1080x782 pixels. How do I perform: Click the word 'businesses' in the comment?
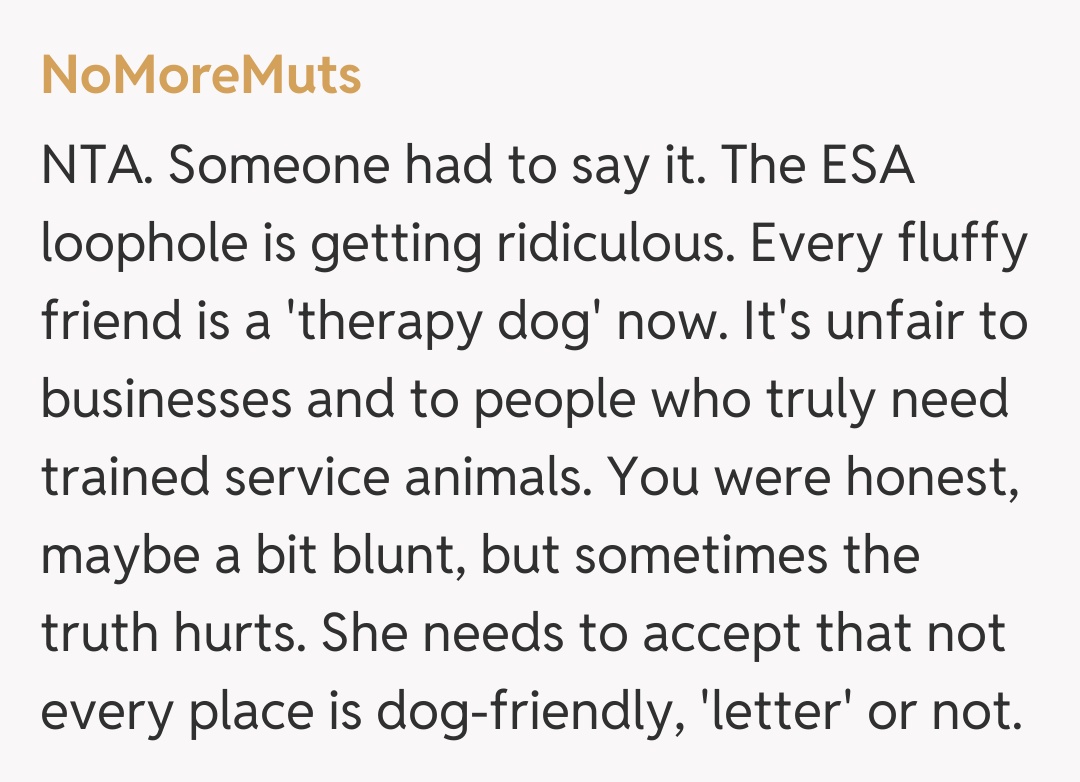[166, 400]
